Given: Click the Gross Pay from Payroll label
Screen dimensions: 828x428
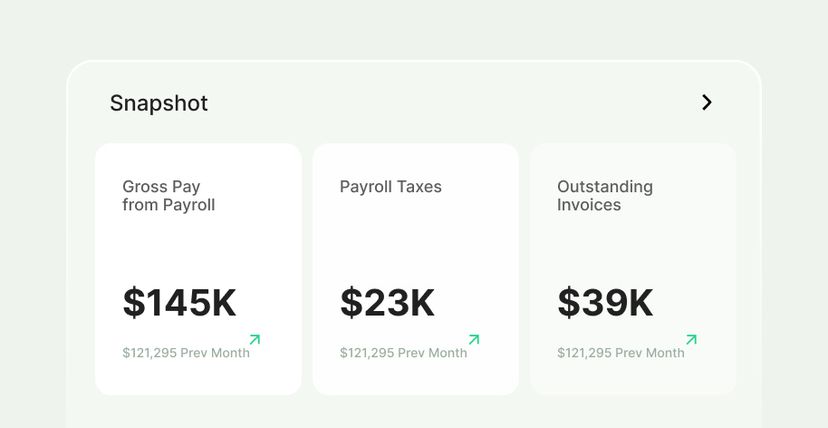Looking at the screenshot, I should (x=168, y=196).
